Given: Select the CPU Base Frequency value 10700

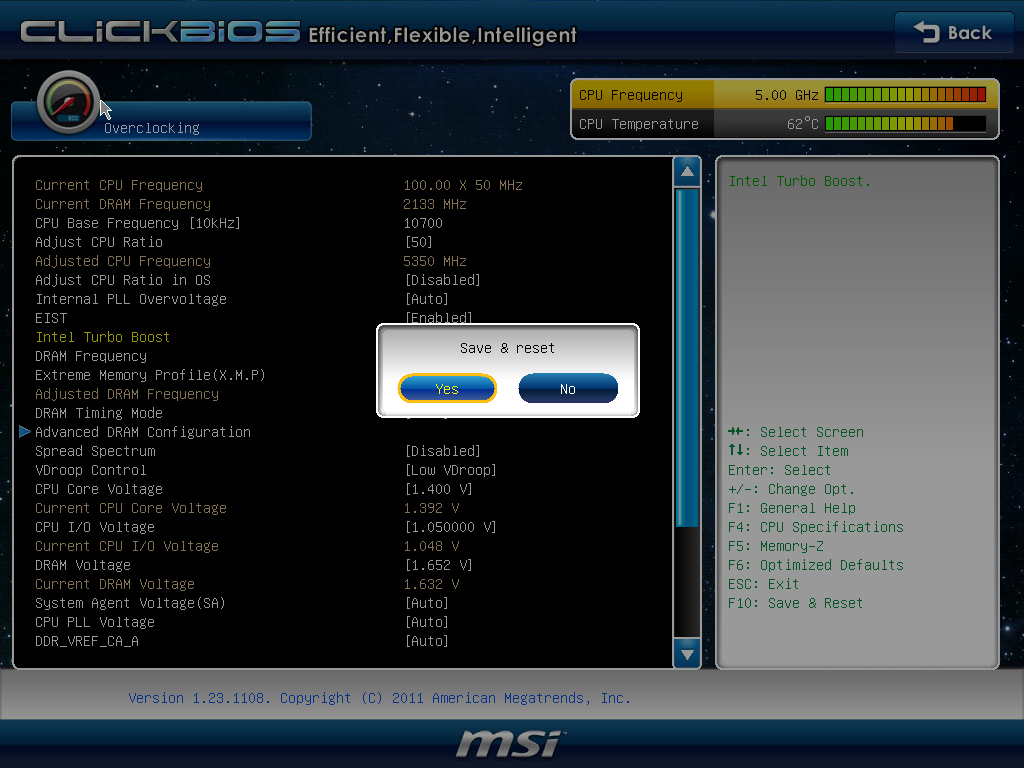Looking at the screenshot, I should (423, 223).
